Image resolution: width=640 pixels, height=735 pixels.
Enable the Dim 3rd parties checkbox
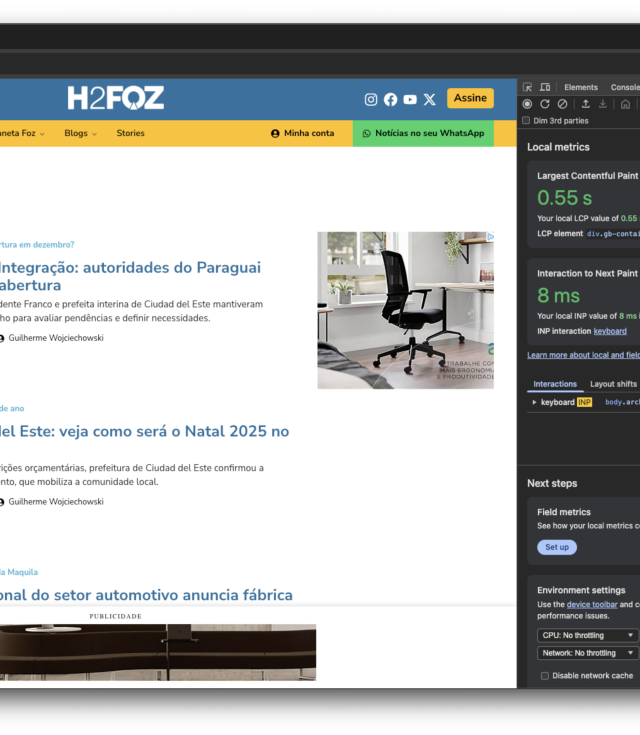[527, 121]
